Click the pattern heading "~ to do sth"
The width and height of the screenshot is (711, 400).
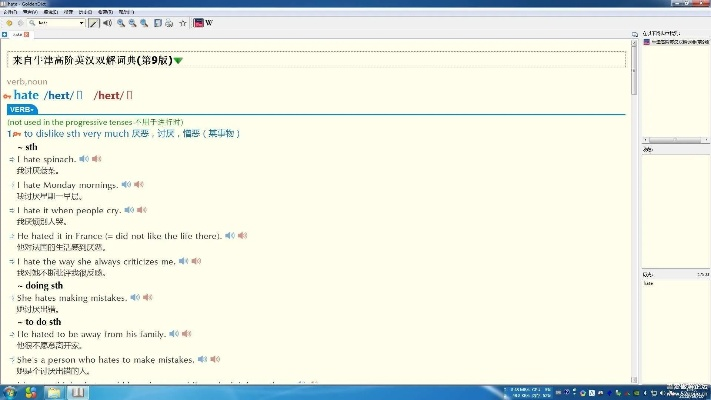[x=39, y=322]
